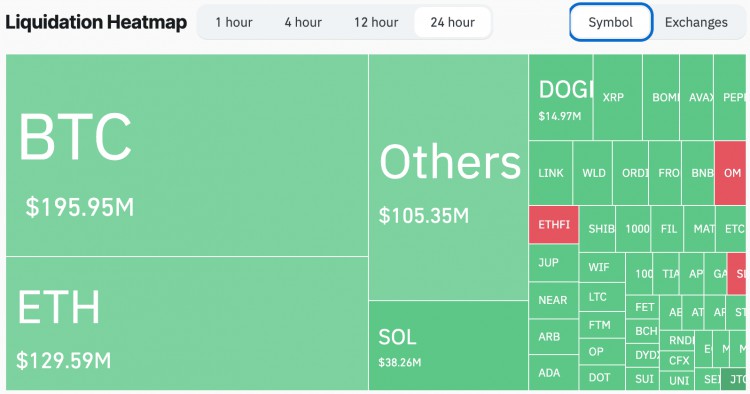The image size is (750, 394).
Task: Click the DOT heatmap tile
Action: 602,378
